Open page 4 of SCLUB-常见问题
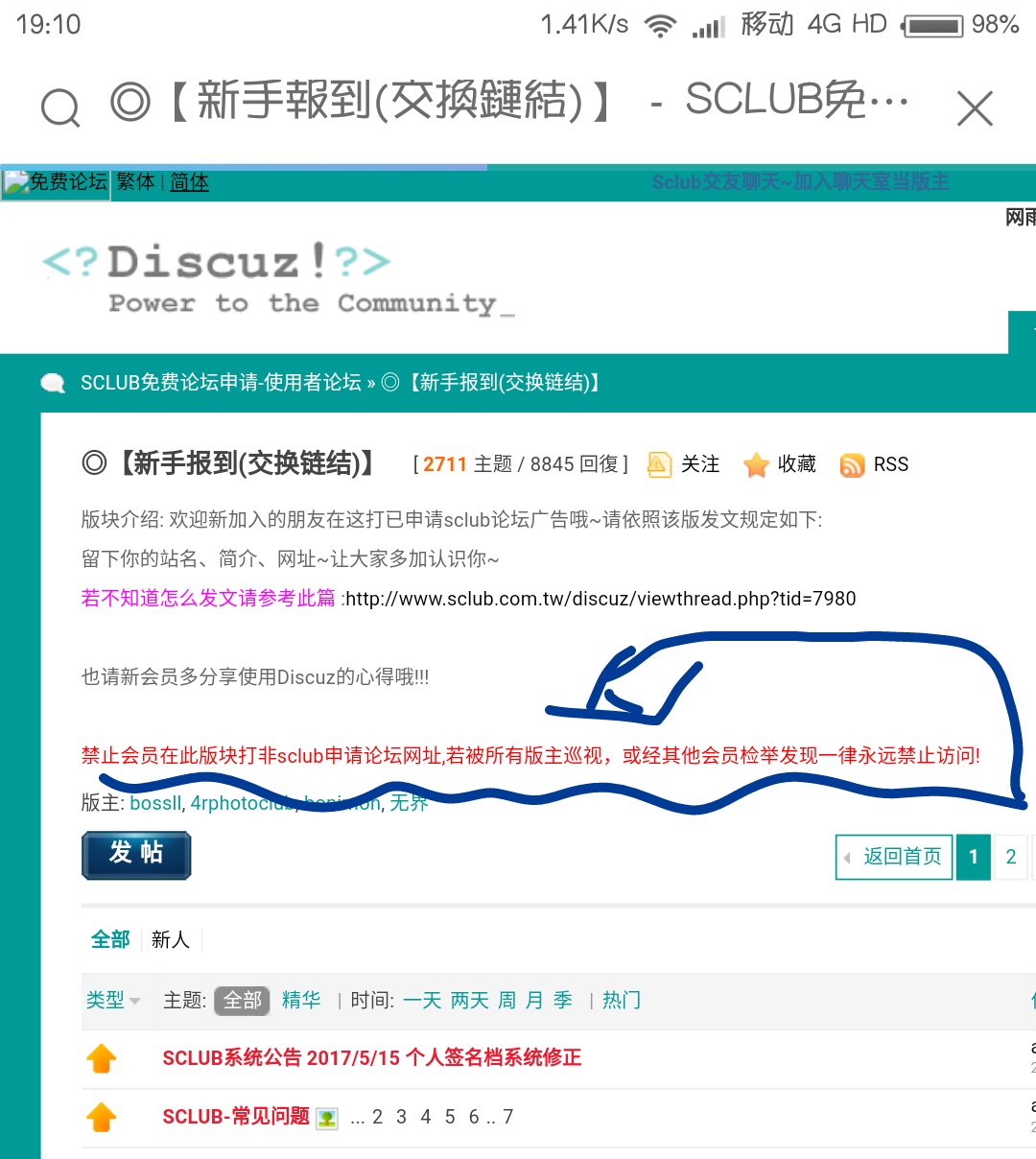 point(426,1117)
